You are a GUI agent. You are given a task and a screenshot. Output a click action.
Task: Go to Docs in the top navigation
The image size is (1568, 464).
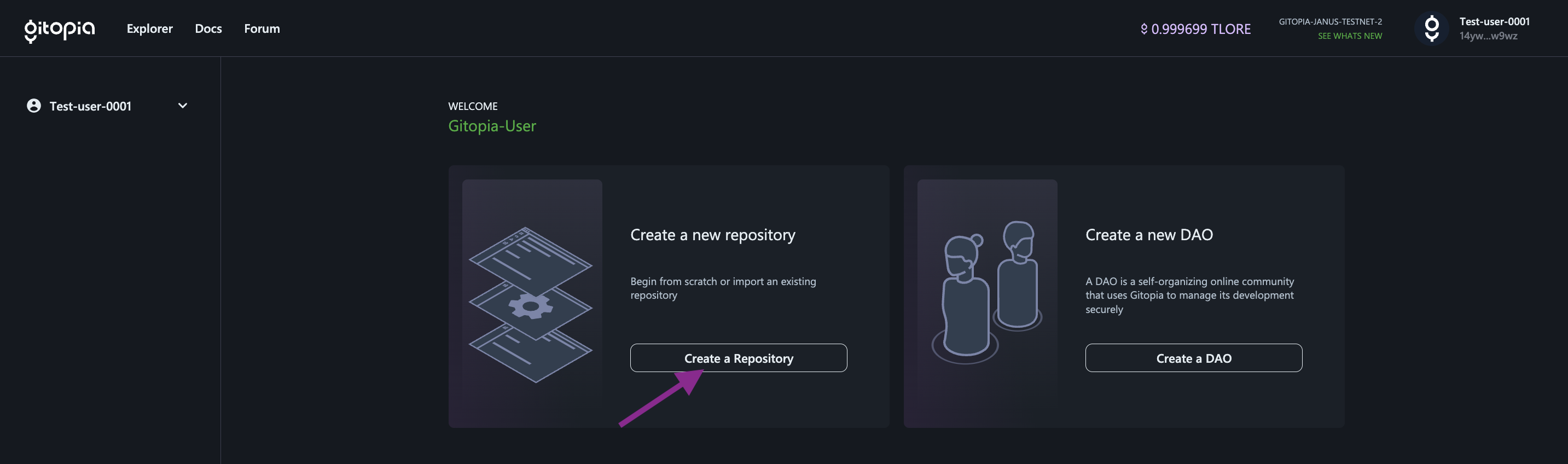(208, 28)
